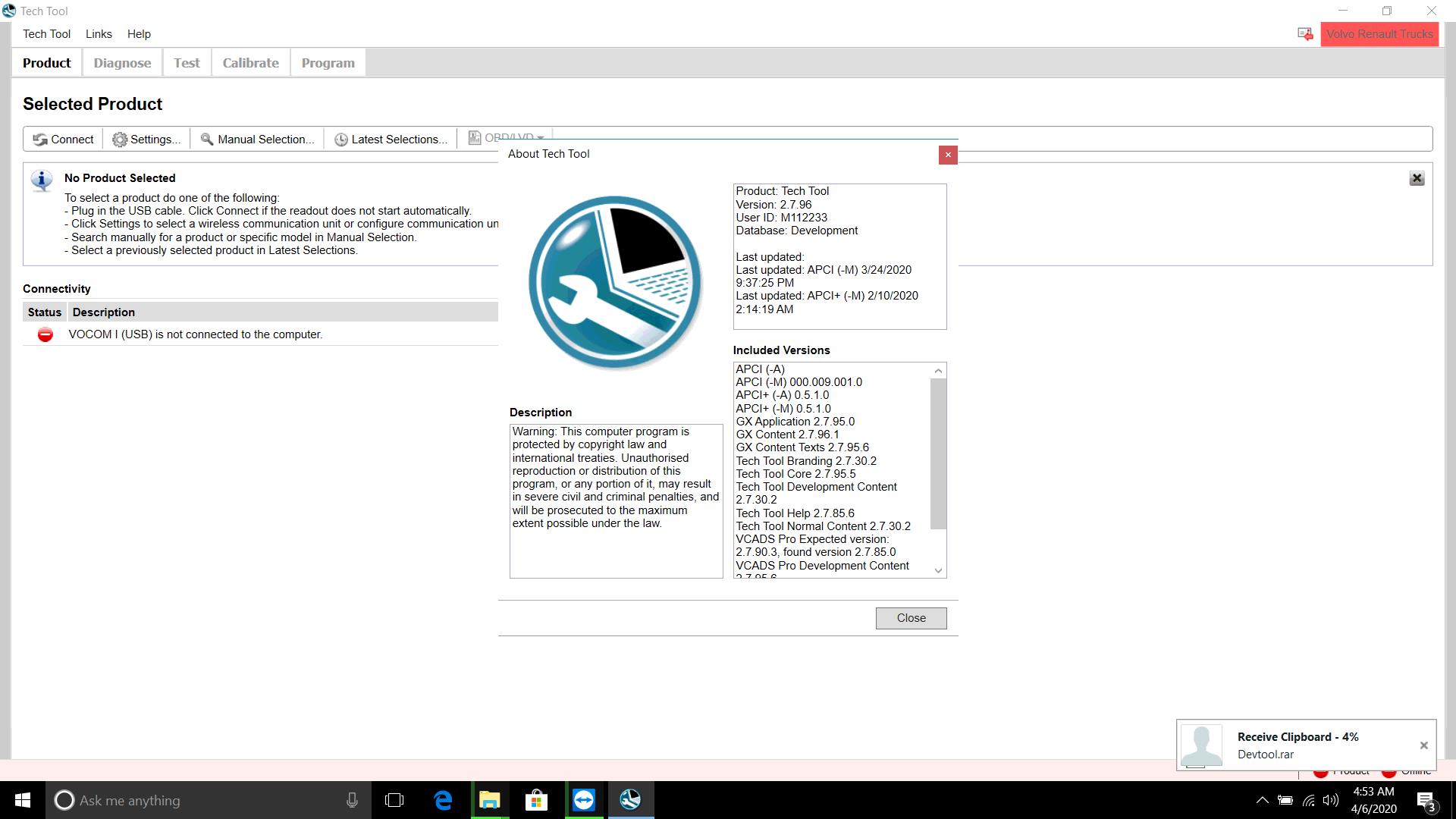Show hidden system tray icons
The width and height of the screenshot is (1456, 819).
coord(1262,800)
